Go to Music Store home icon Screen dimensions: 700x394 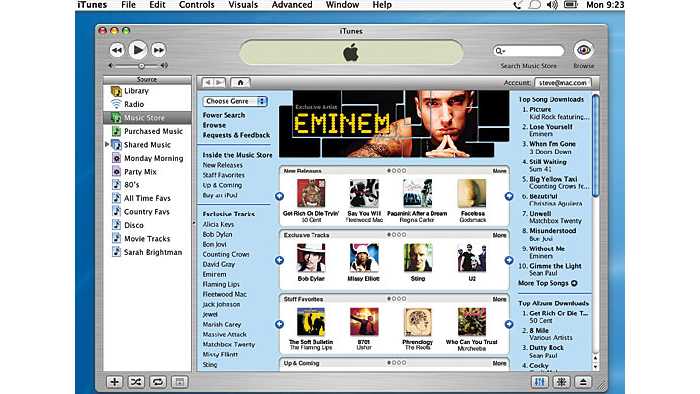pyautogui.click(x=241, y=83)
